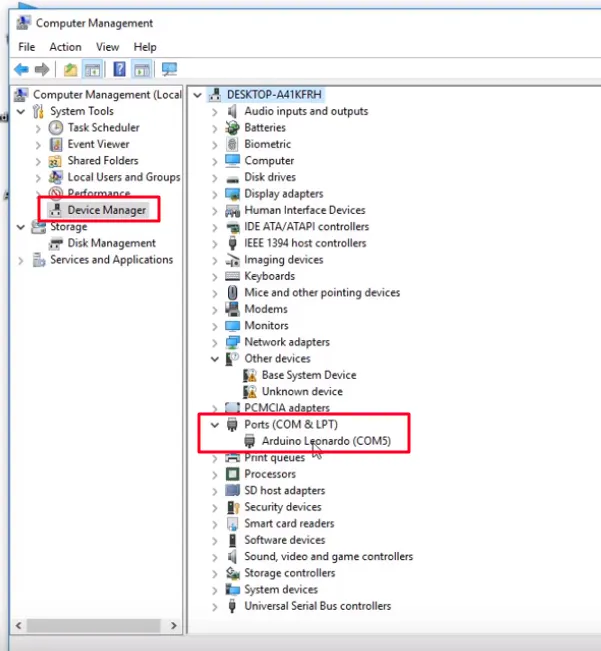The width and height of the screenshot is (601, 651).
Task: Select the Software devices category
Action: point(285,540)
